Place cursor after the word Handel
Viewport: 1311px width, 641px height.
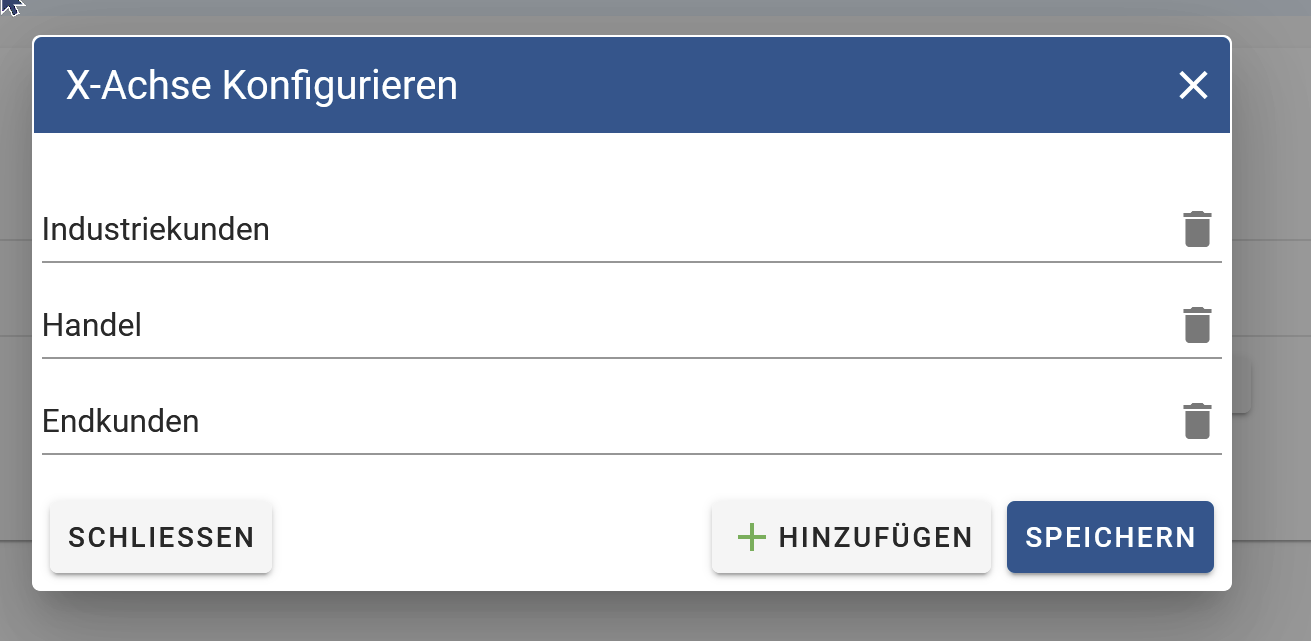143,326
